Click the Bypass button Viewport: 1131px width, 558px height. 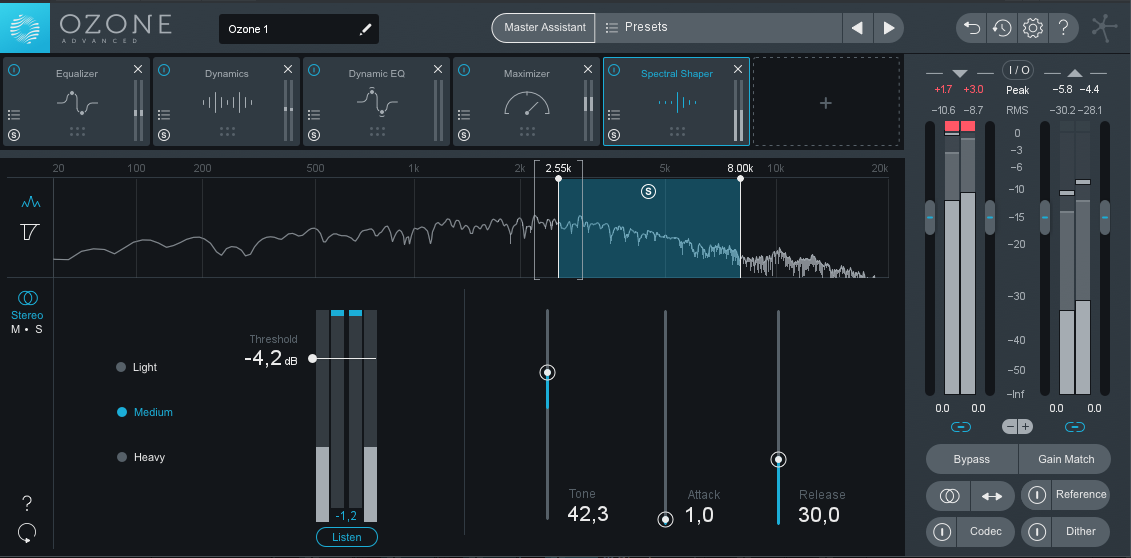971,459
